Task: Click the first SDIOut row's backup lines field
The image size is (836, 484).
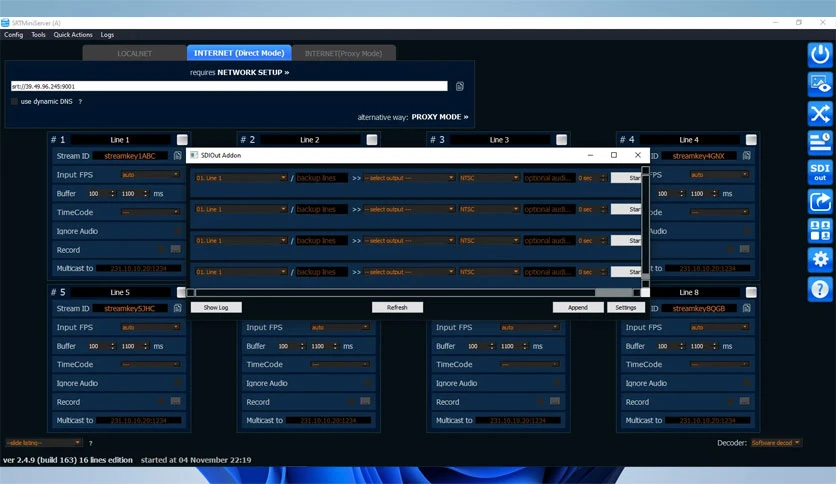Action: click(321, 178)
